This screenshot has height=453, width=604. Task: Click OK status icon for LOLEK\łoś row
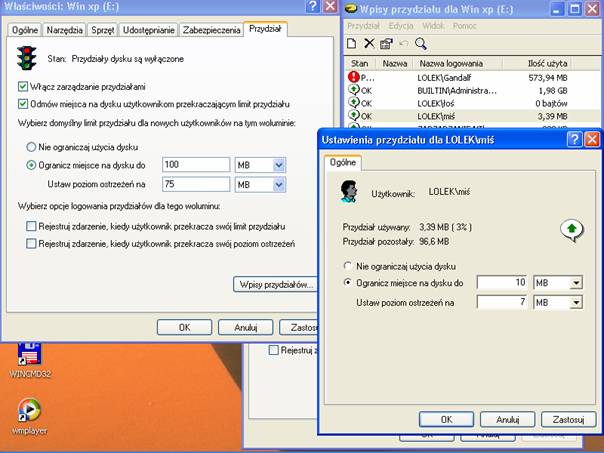353,103
